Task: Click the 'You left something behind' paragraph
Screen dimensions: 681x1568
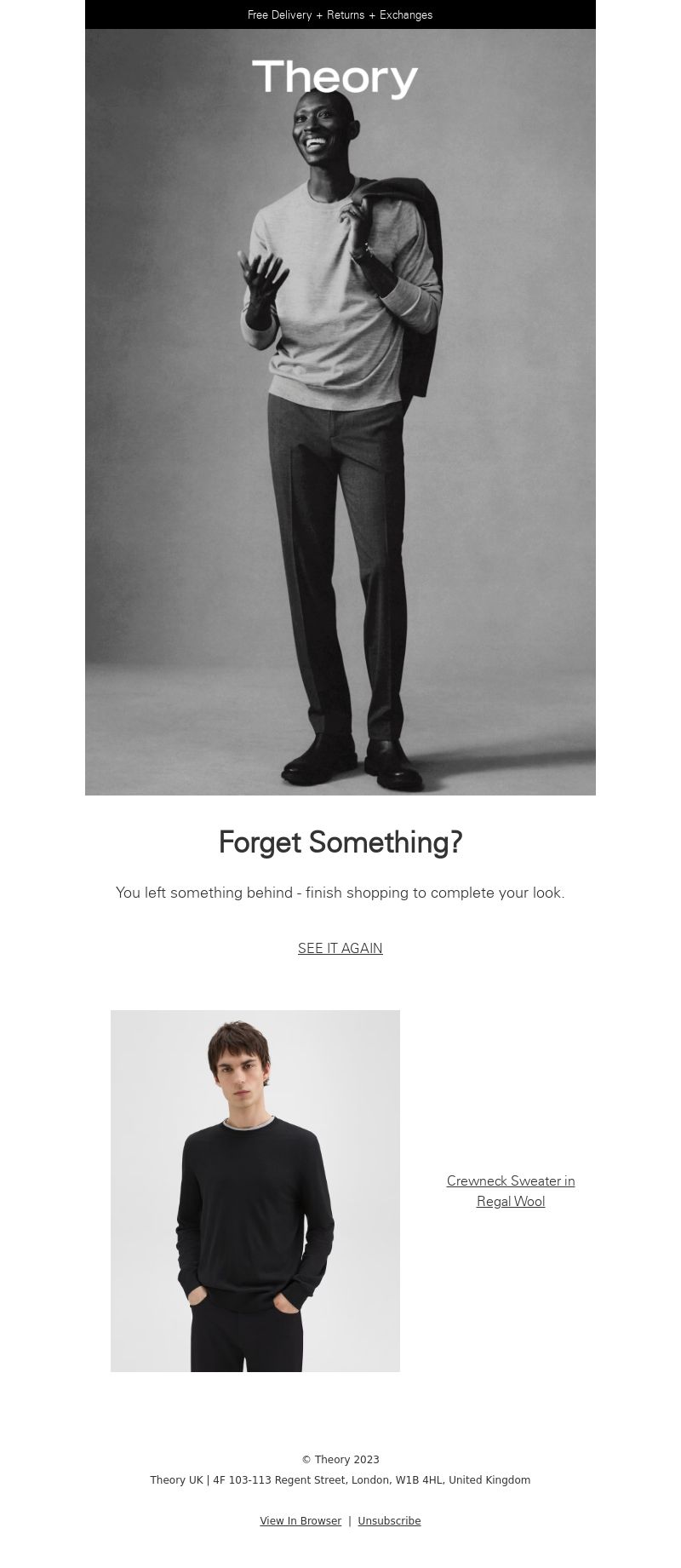Action: point(340,893)
